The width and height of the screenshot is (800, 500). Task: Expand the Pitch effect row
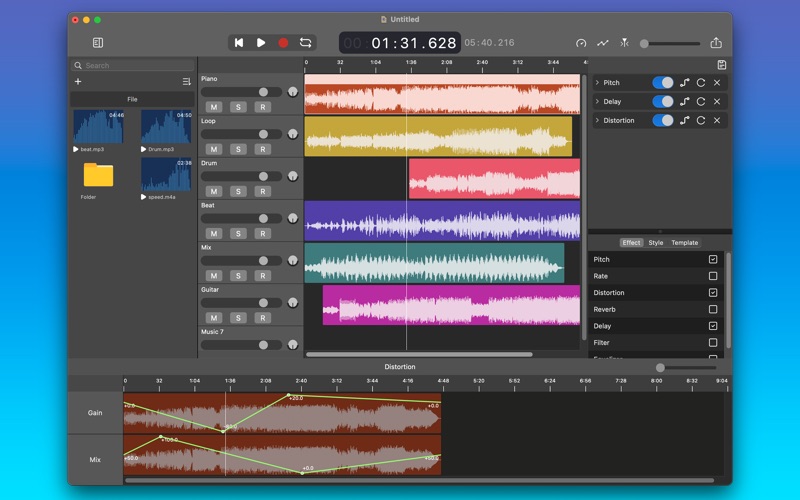point(597,82)
